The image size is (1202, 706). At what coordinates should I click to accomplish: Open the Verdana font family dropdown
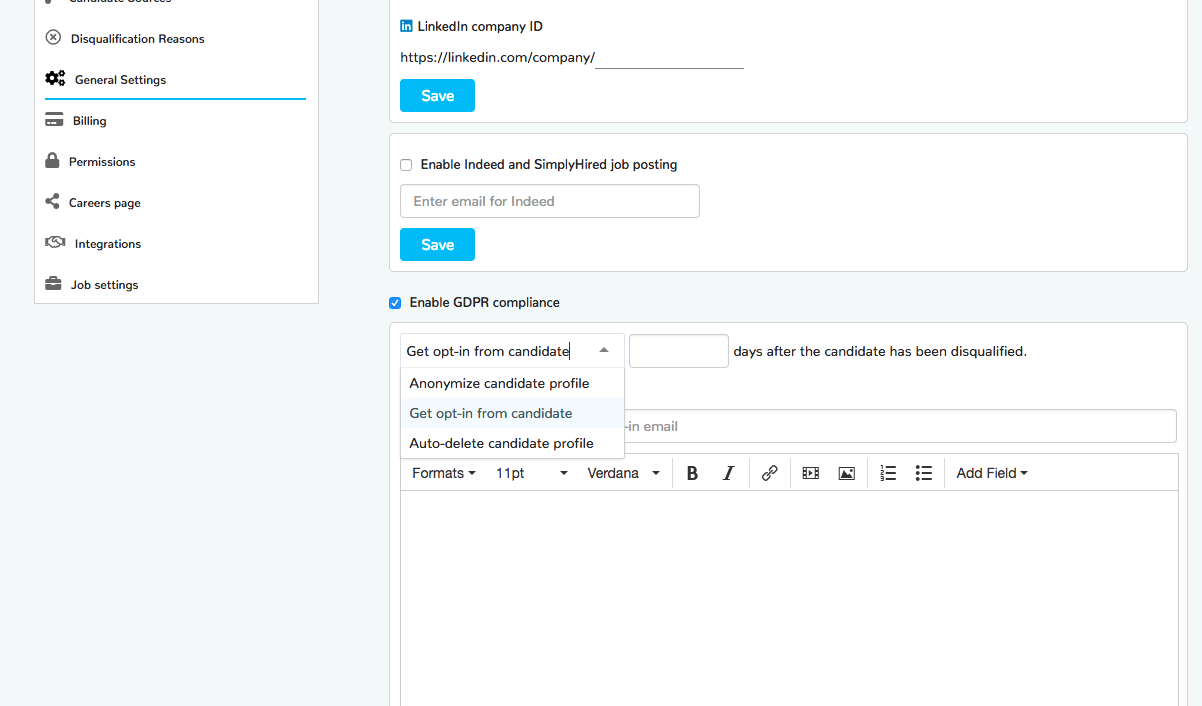(623, 473)
